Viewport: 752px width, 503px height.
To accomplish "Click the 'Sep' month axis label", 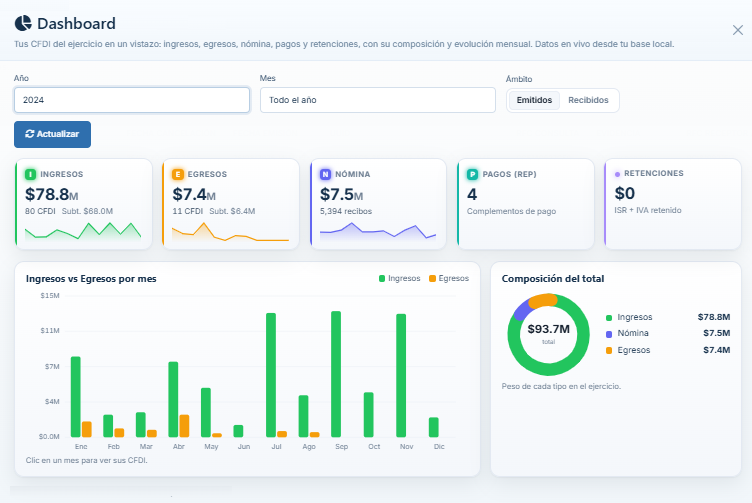I will (341, 446).
